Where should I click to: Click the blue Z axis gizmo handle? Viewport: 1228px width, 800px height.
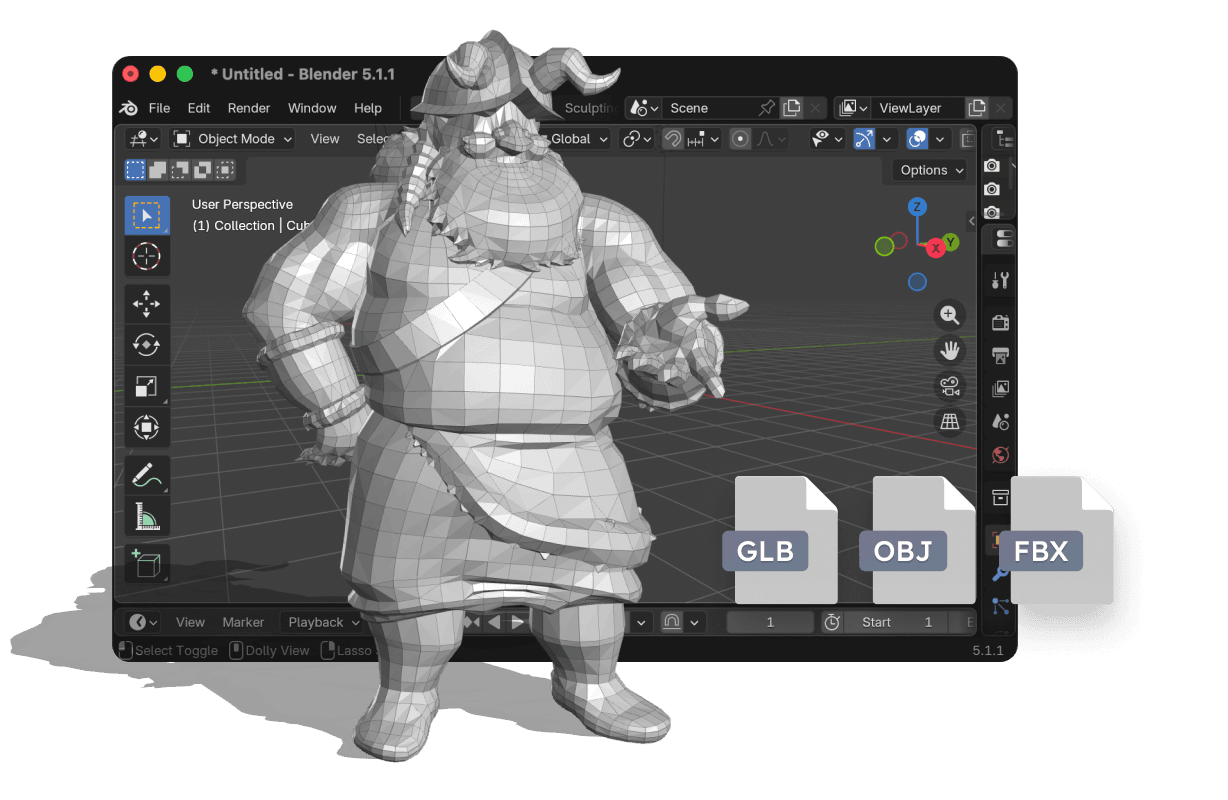pos(916,207)
